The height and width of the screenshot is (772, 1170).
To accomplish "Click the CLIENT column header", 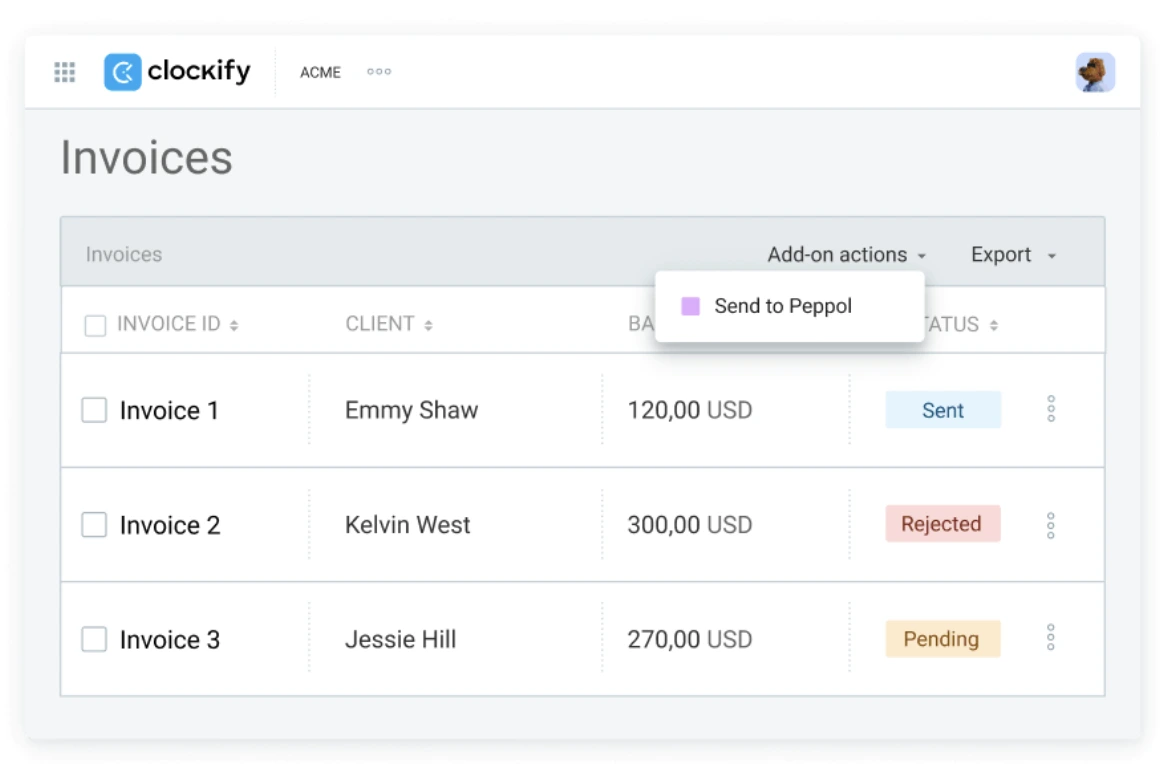I will point(380,324).
